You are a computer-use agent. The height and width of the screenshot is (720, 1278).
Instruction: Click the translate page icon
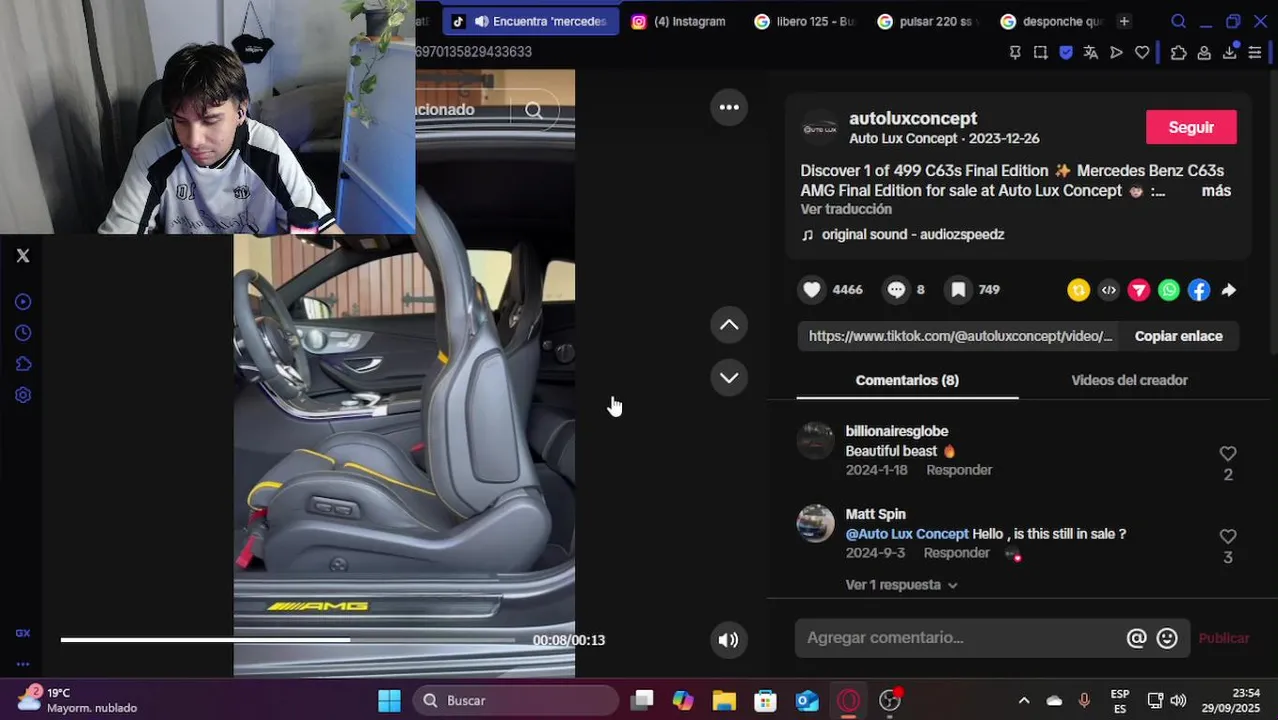(x=1091, y=53)
